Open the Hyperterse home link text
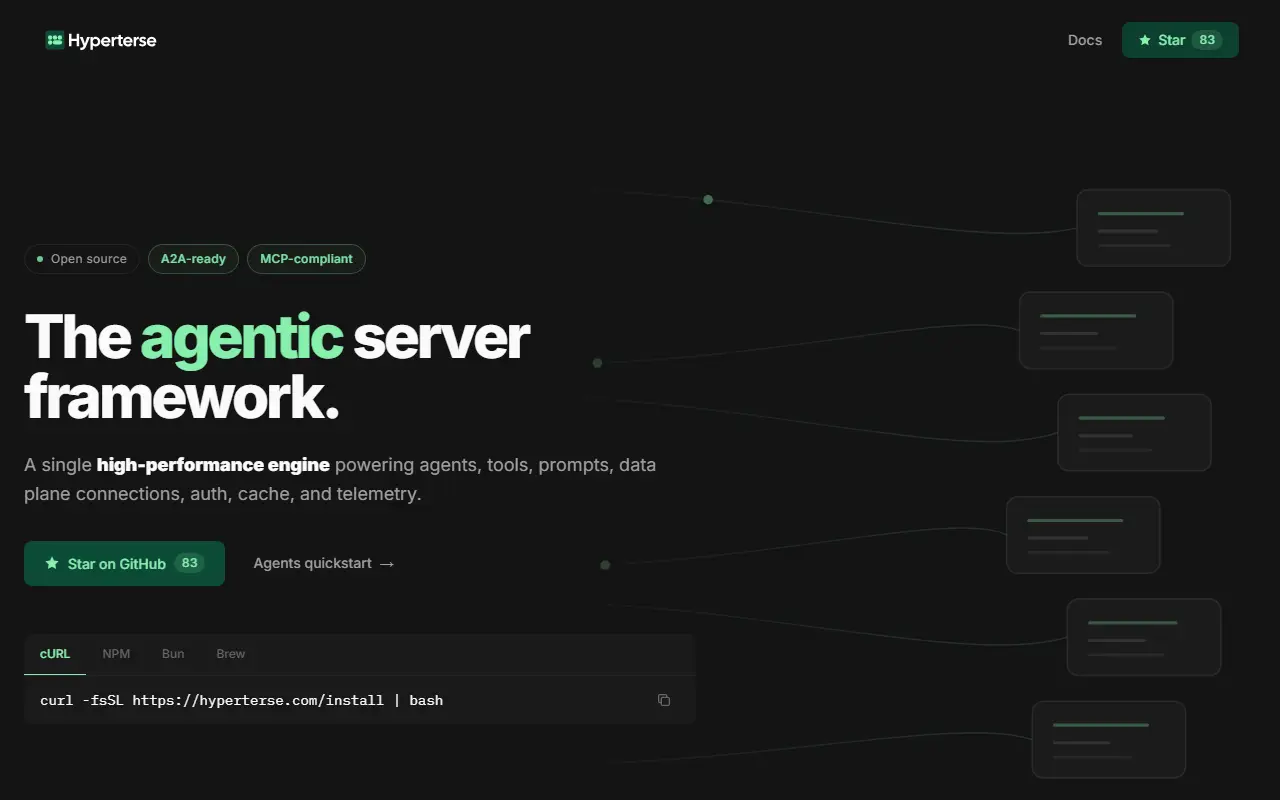1280x800 pixels. click(x=112, y=40)
